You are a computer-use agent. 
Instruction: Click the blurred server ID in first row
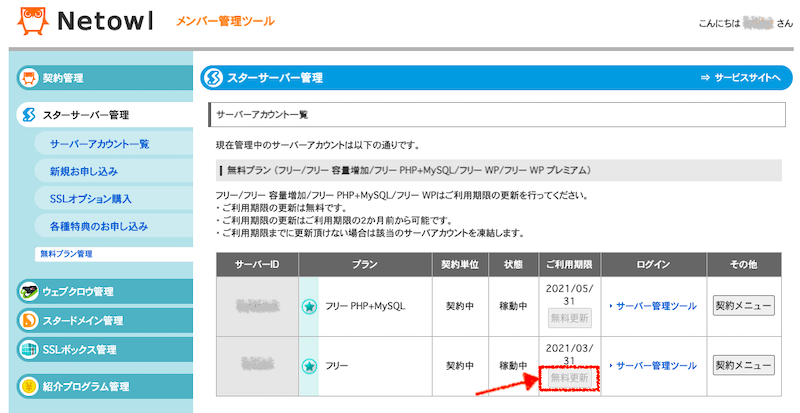(x=258, y=306)
